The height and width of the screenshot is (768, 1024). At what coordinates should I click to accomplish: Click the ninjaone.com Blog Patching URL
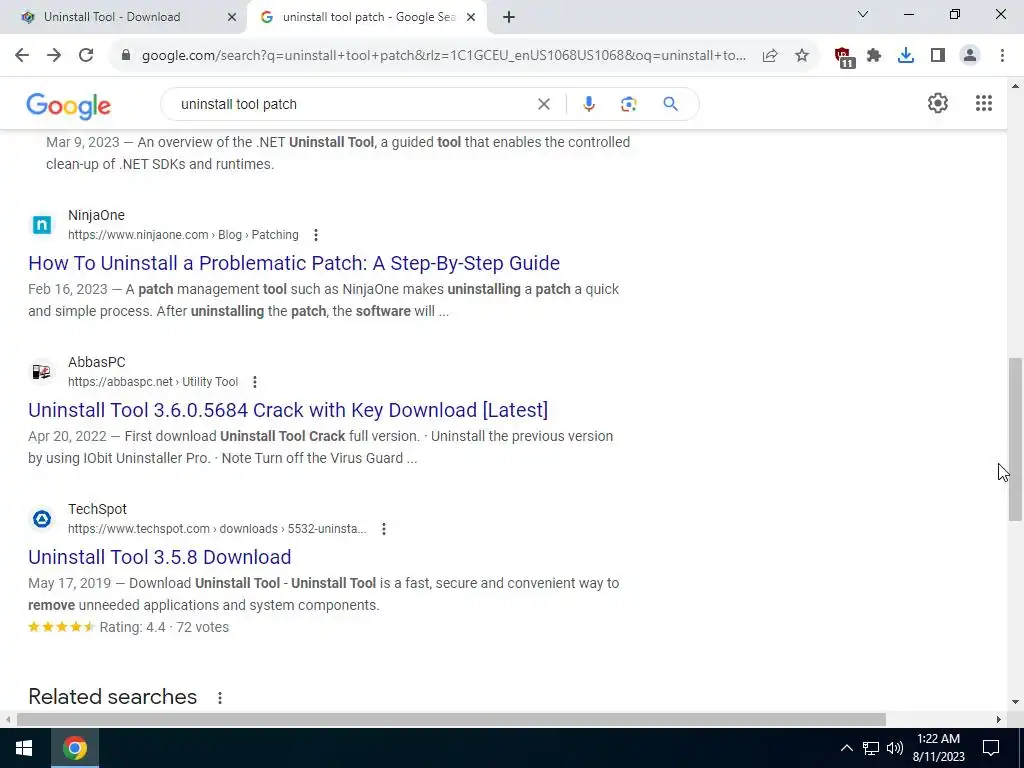click(184, 235)
